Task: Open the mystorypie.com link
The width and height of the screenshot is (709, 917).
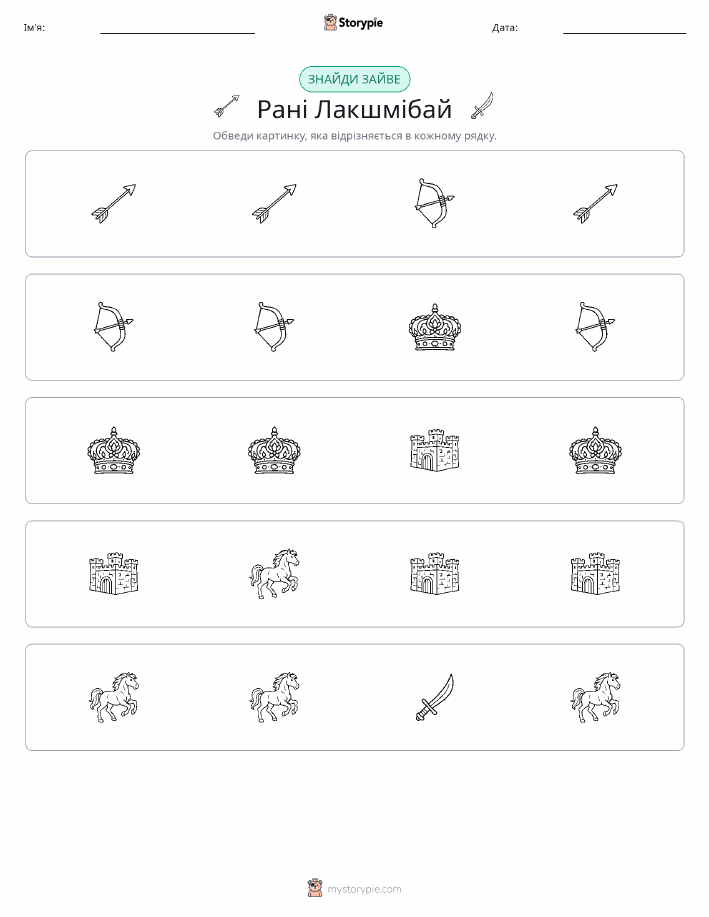Action: [364, 889]
